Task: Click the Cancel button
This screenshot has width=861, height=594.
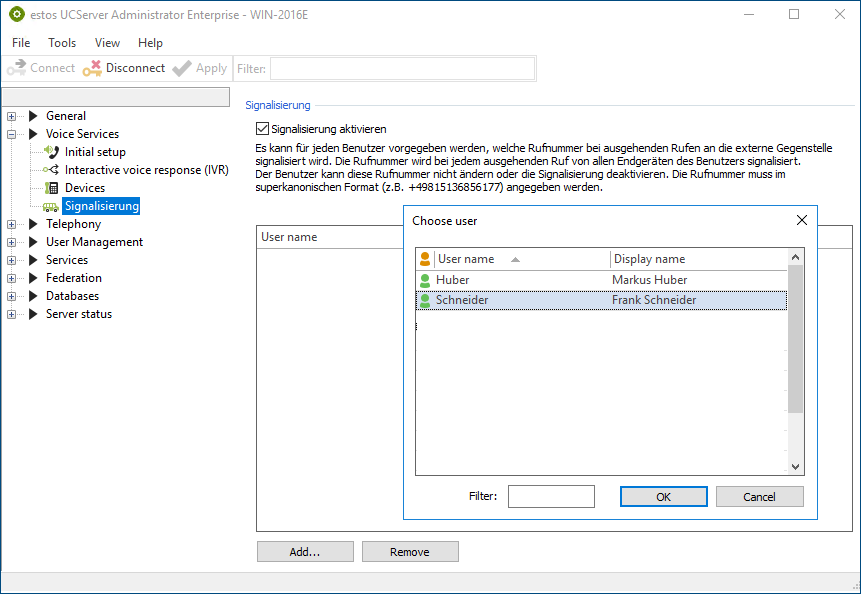Action: pyautogui.click(x=759, y=497)
